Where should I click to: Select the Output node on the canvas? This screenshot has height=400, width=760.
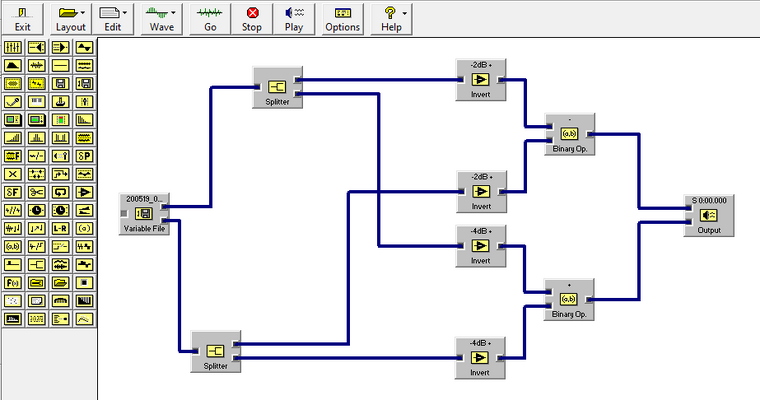pyautogui.click(x=709, y=215)
